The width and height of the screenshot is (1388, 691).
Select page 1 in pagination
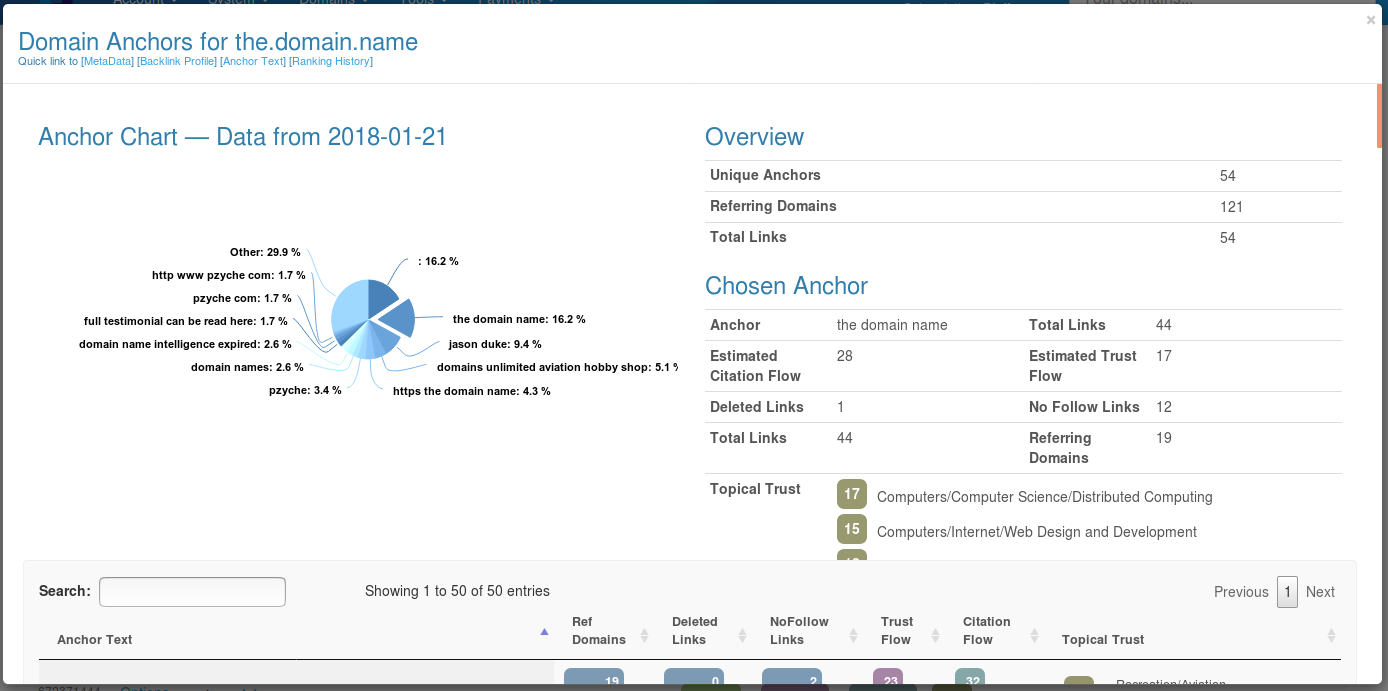click(x=1288, y=592)
